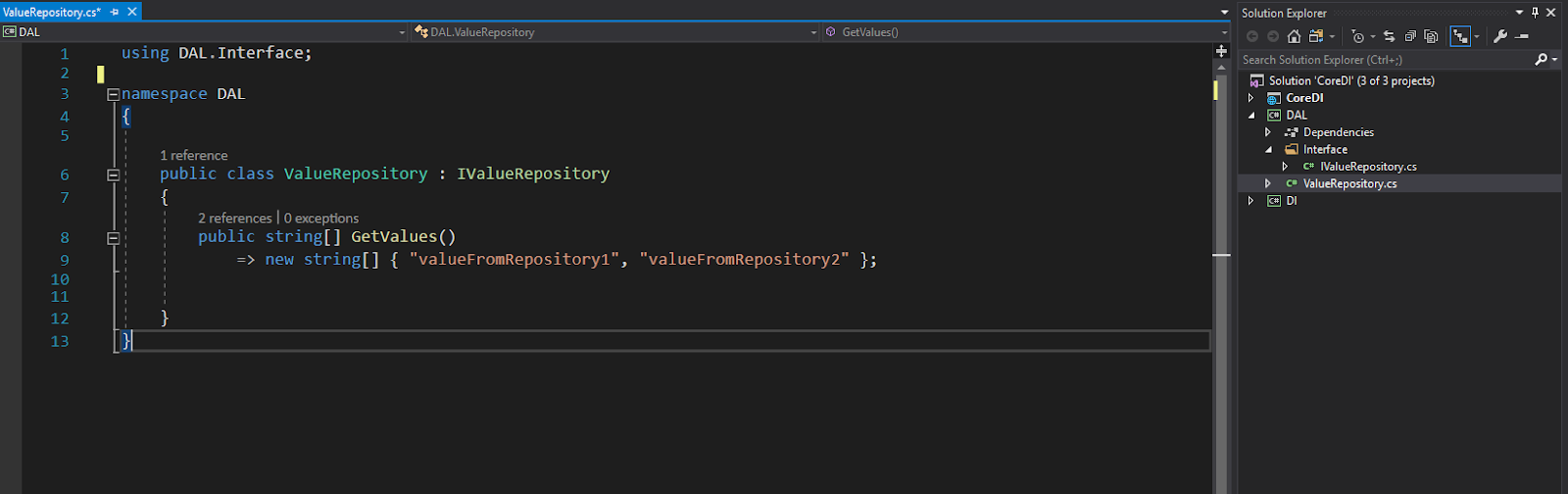Click the Interface folder icon

1292,150
